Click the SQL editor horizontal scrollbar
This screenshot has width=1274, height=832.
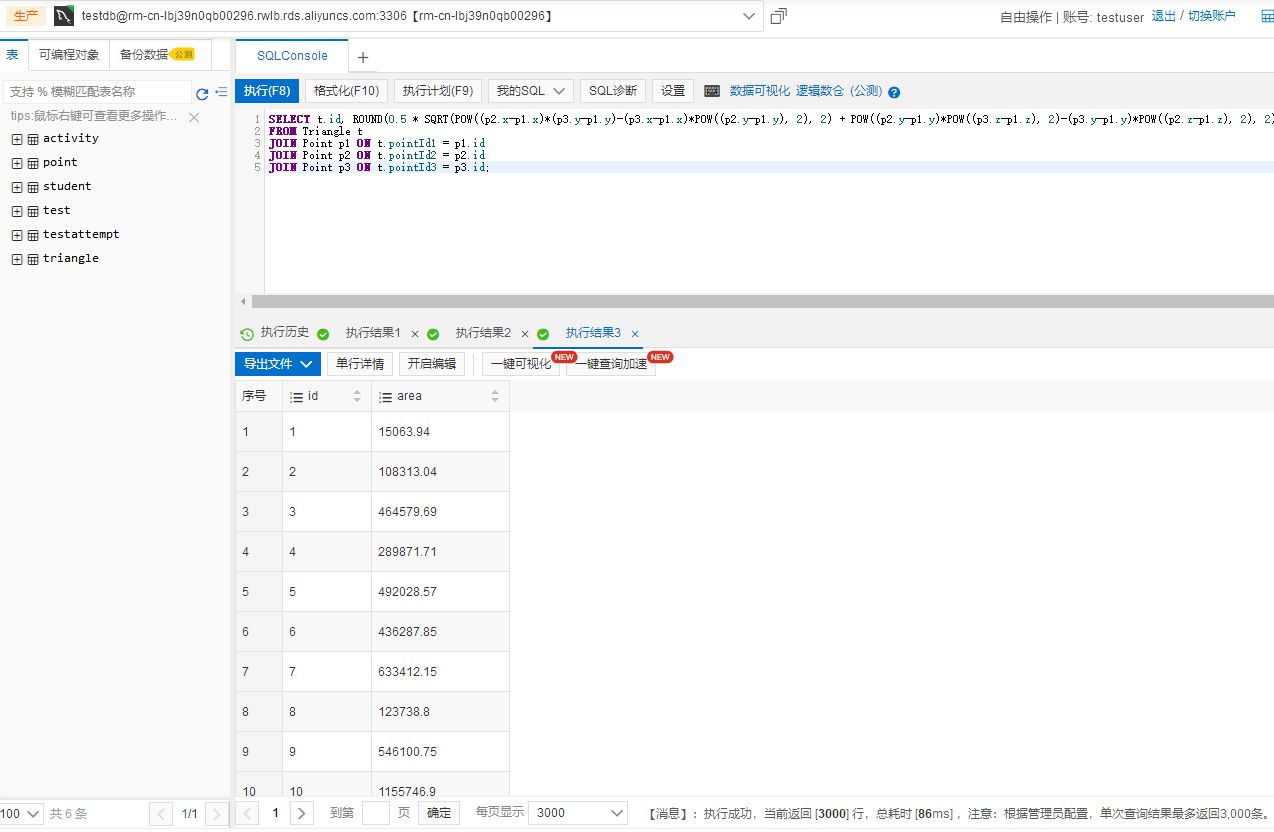(x=762, y=301)
